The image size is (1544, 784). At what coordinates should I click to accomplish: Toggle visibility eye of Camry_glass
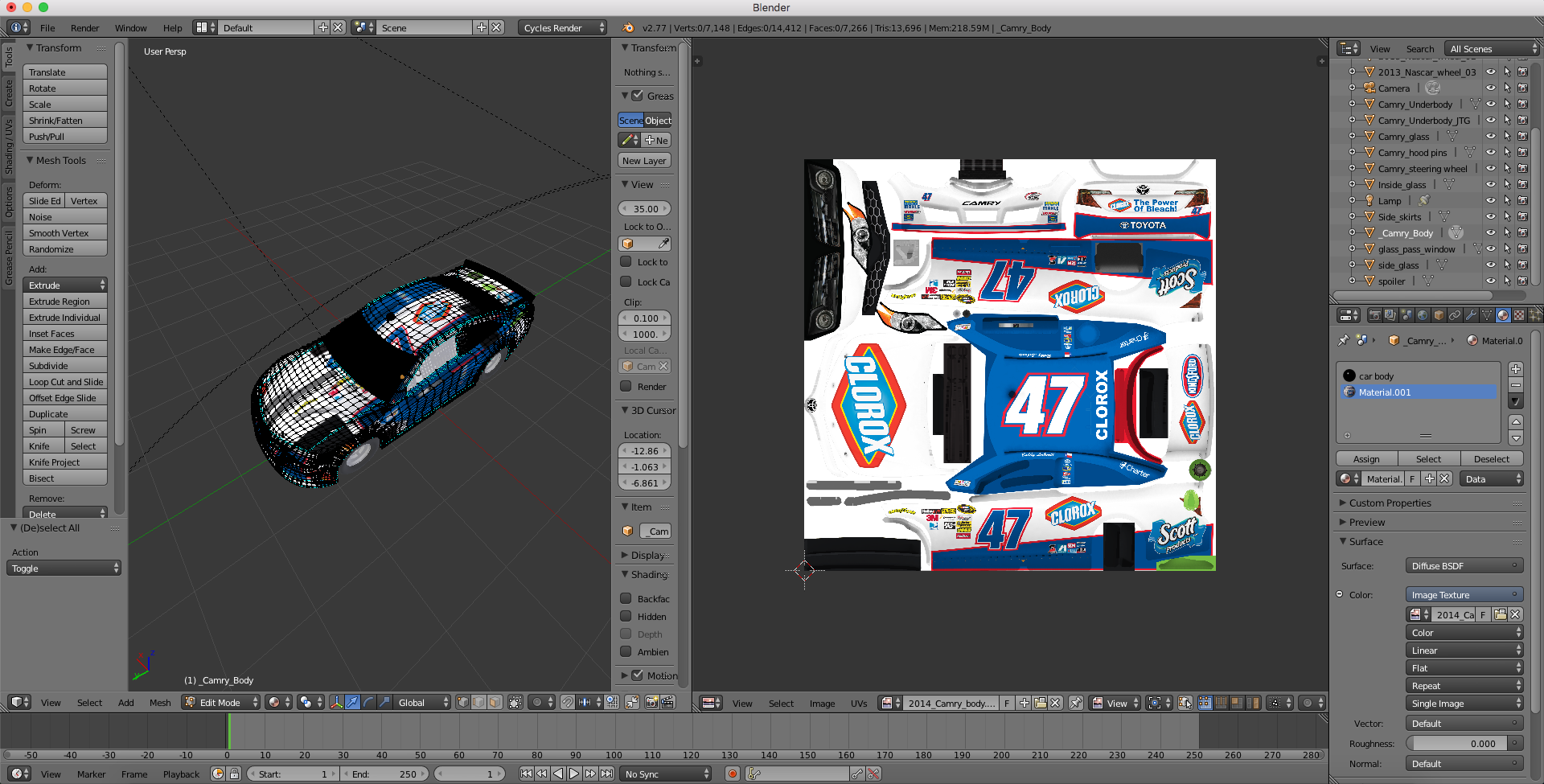pos(1490,136)
